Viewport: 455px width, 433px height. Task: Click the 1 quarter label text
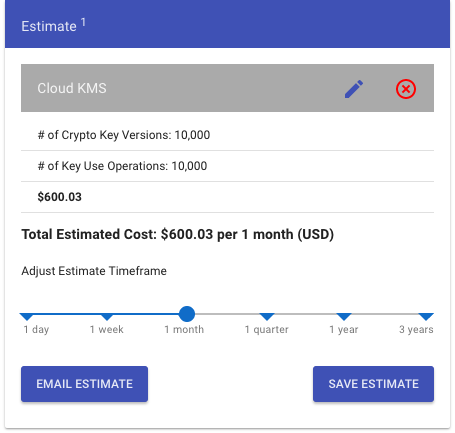tap(267, 329)
